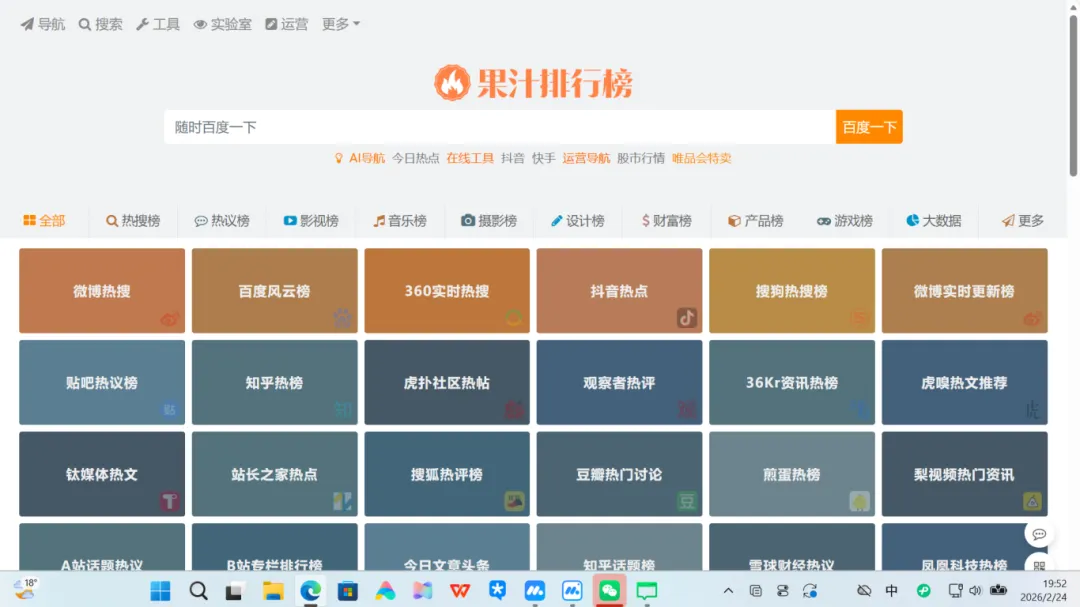The image size is (1080, 607).
Task: Click the icon on 搜狐热评榜 card
Action: [x=515, y=501]
